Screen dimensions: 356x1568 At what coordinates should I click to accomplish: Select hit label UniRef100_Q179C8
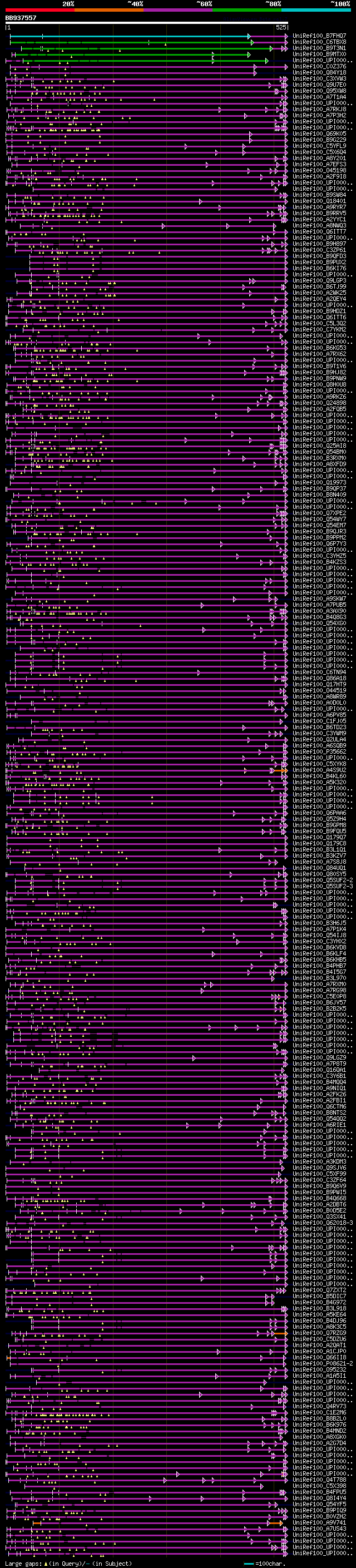point(319,843)
